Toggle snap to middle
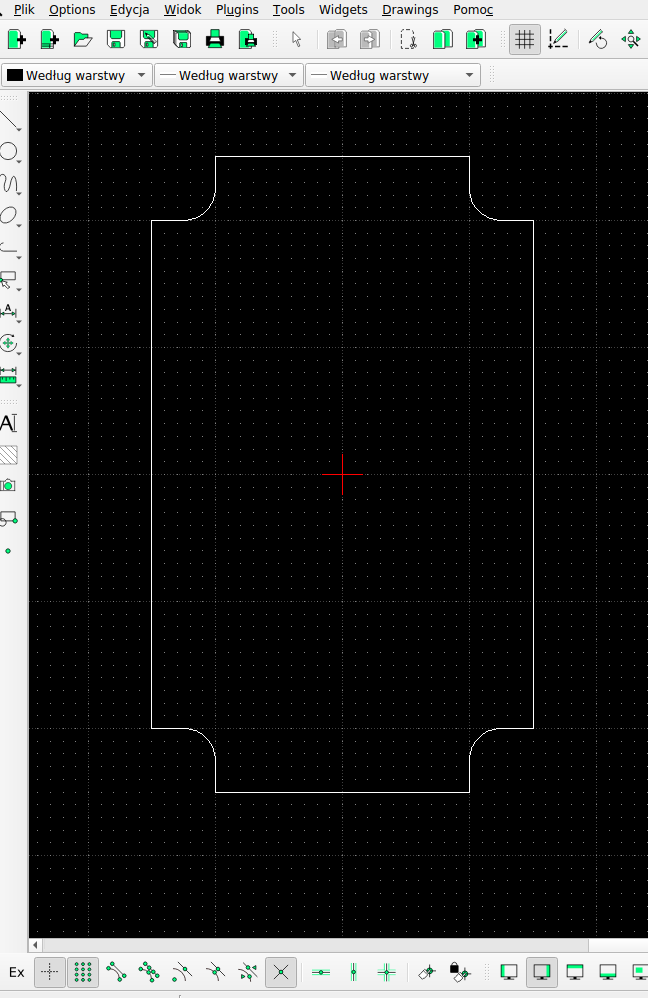The width and height of the screenshot is (648, 998). pos(215,972)
